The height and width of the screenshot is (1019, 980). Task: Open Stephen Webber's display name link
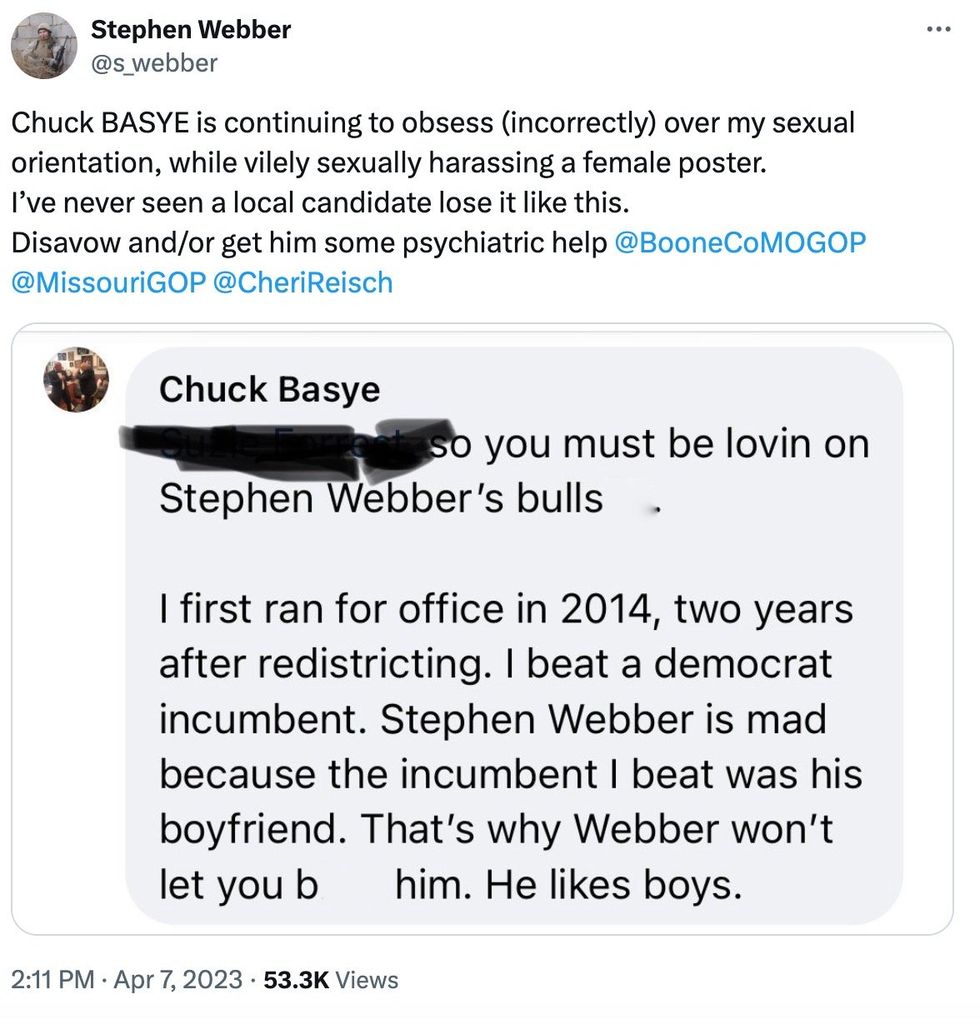click(x=191, y=30)
